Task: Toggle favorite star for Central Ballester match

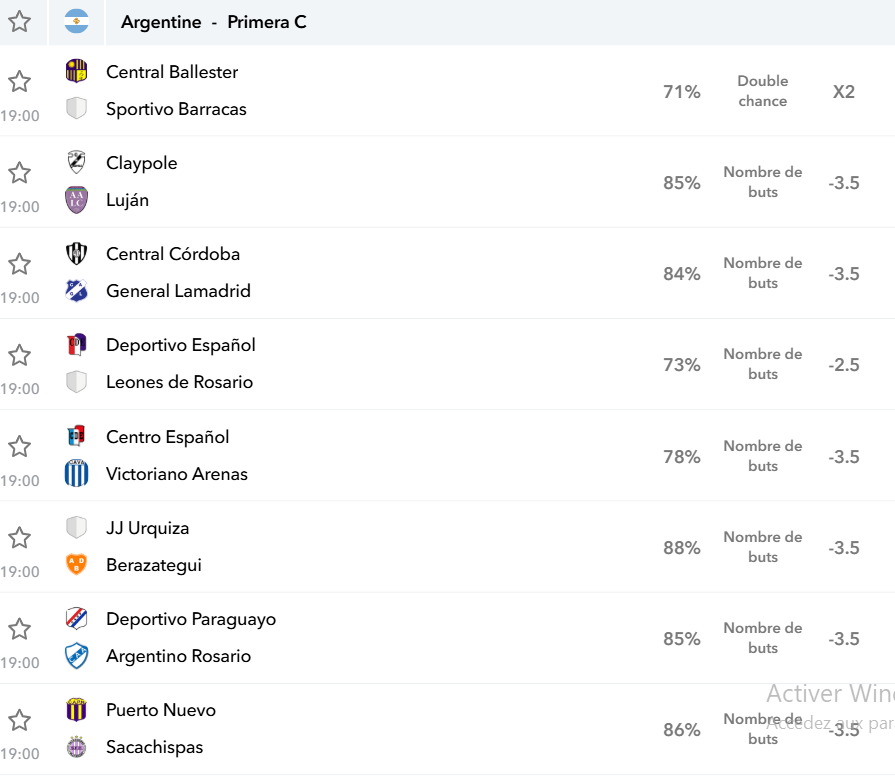Action: (19, 81)
